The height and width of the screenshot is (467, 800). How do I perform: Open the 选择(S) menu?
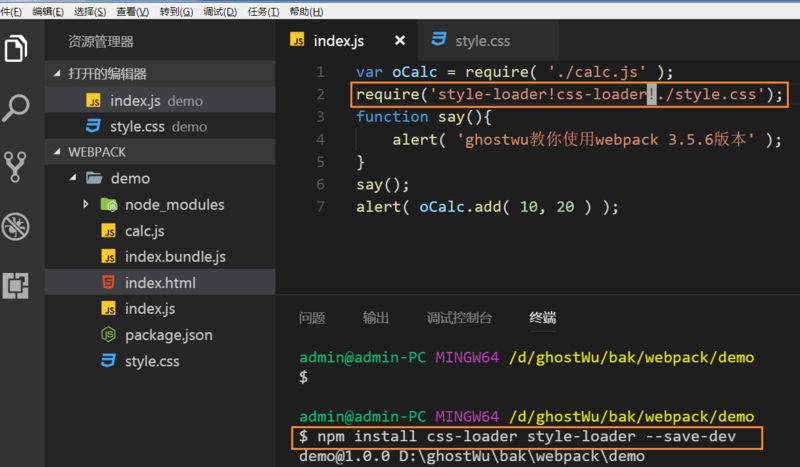click(90, 11)
